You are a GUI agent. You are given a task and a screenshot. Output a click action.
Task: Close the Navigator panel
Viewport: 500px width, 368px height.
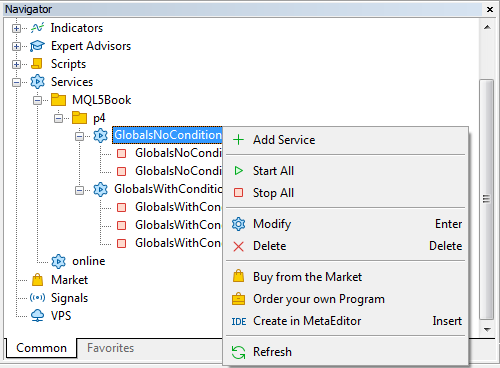(490, 9)
